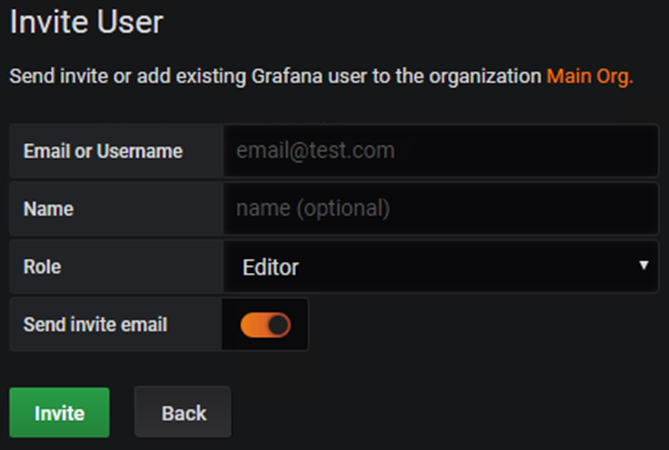Click the Email or Username input field
The width and height of the screenshot is (669, 450).
(x=440, y=151)
